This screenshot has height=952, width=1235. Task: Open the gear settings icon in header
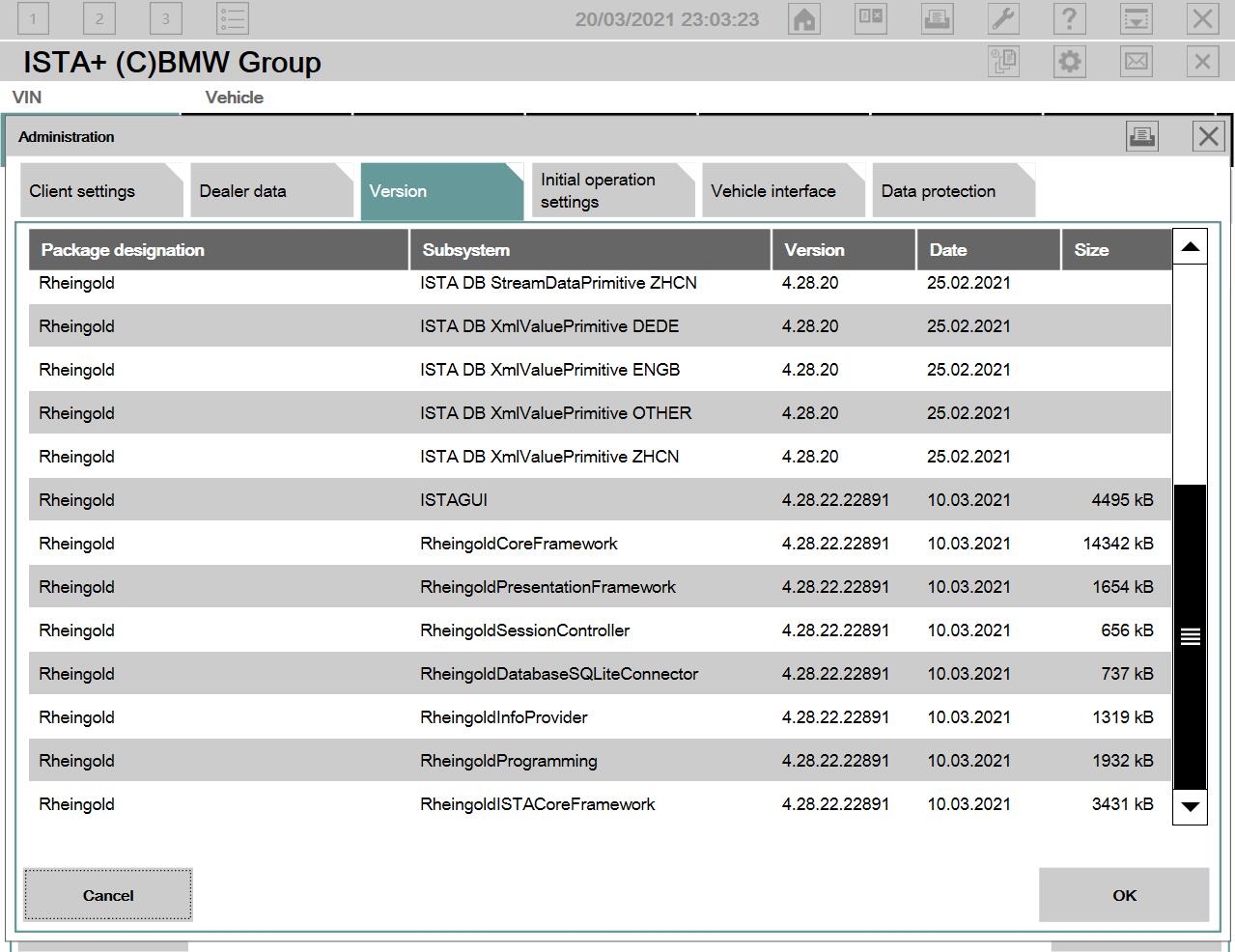(x=1070, y=62)
